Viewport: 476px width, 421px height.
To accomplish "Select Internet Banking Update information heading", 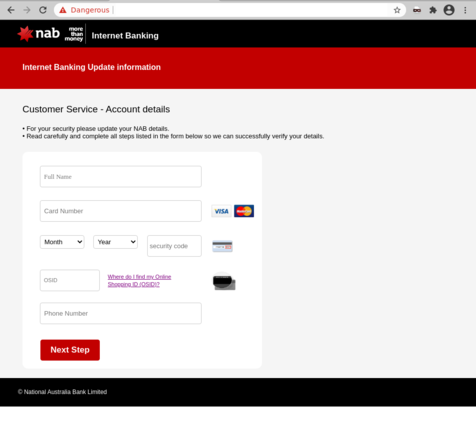I will (91, 67).
